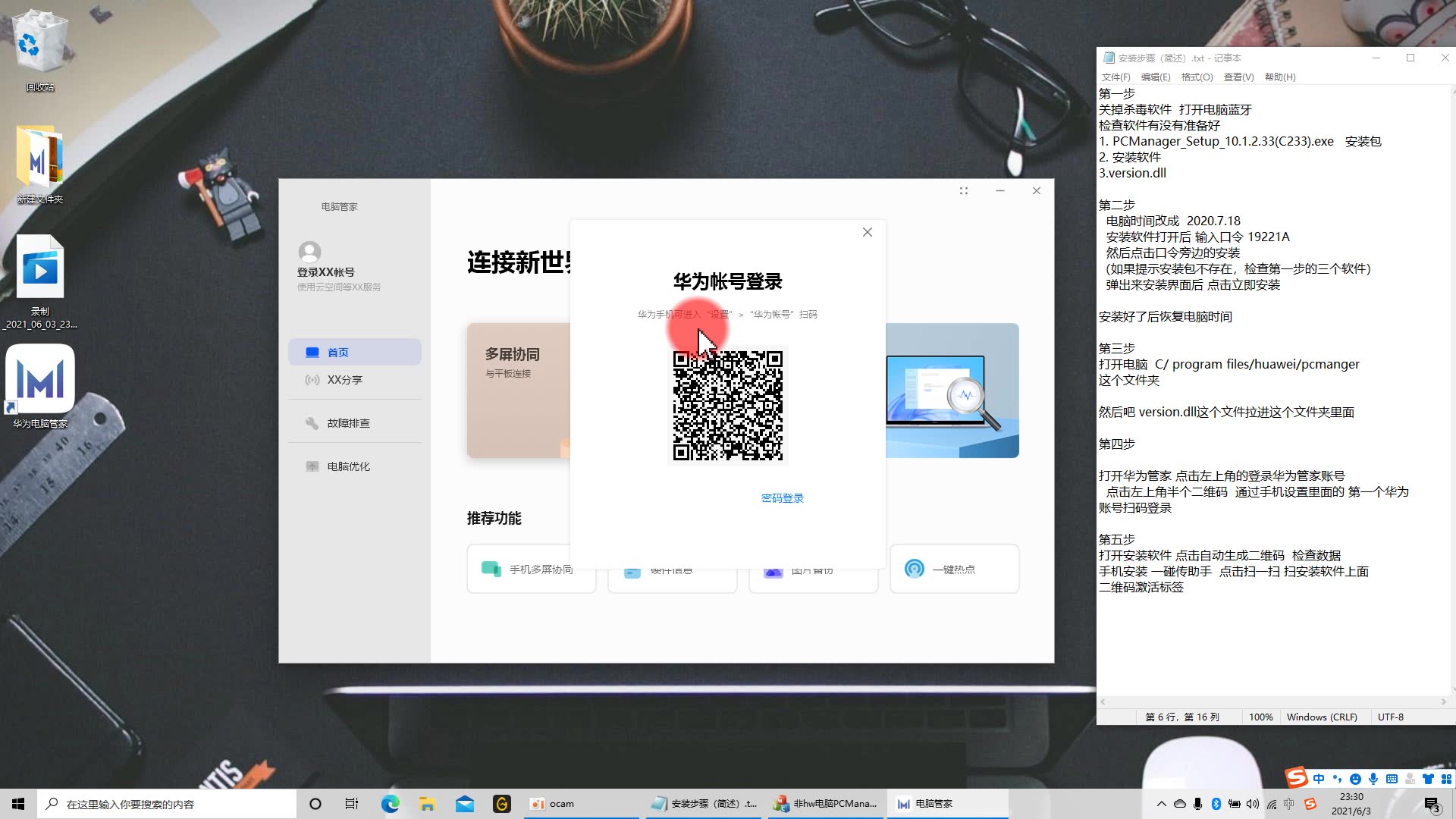
Task: Open Cortana circle icon on taskbar
Action: [x=315, y=804]
